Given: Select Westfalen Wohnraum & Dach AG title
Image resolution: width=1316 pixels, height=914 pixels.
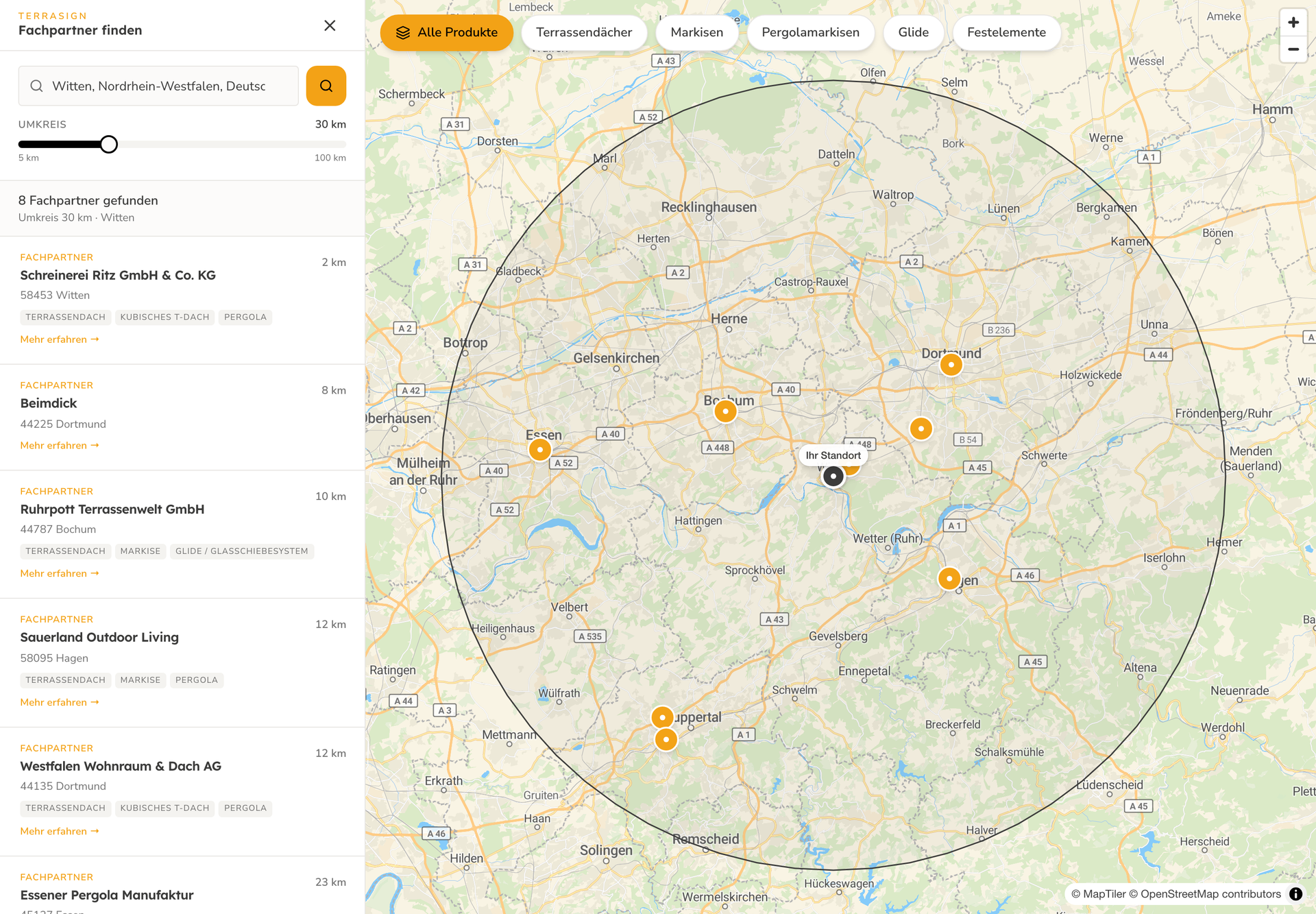Looking at the screenshot, I should tap(121, 766).
